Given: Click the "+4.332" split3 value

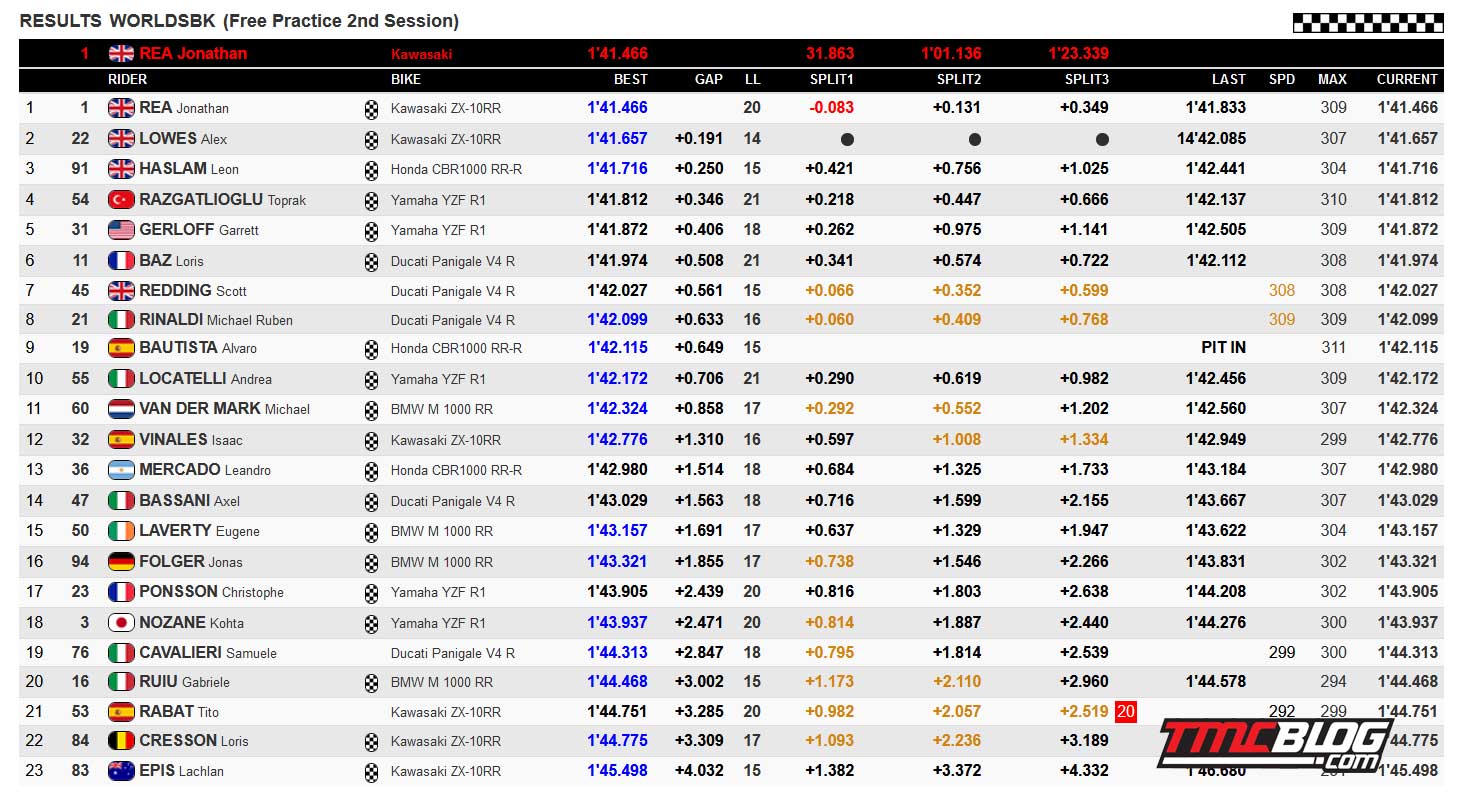Looking at the screenshot, I should tap(1085, 771).
